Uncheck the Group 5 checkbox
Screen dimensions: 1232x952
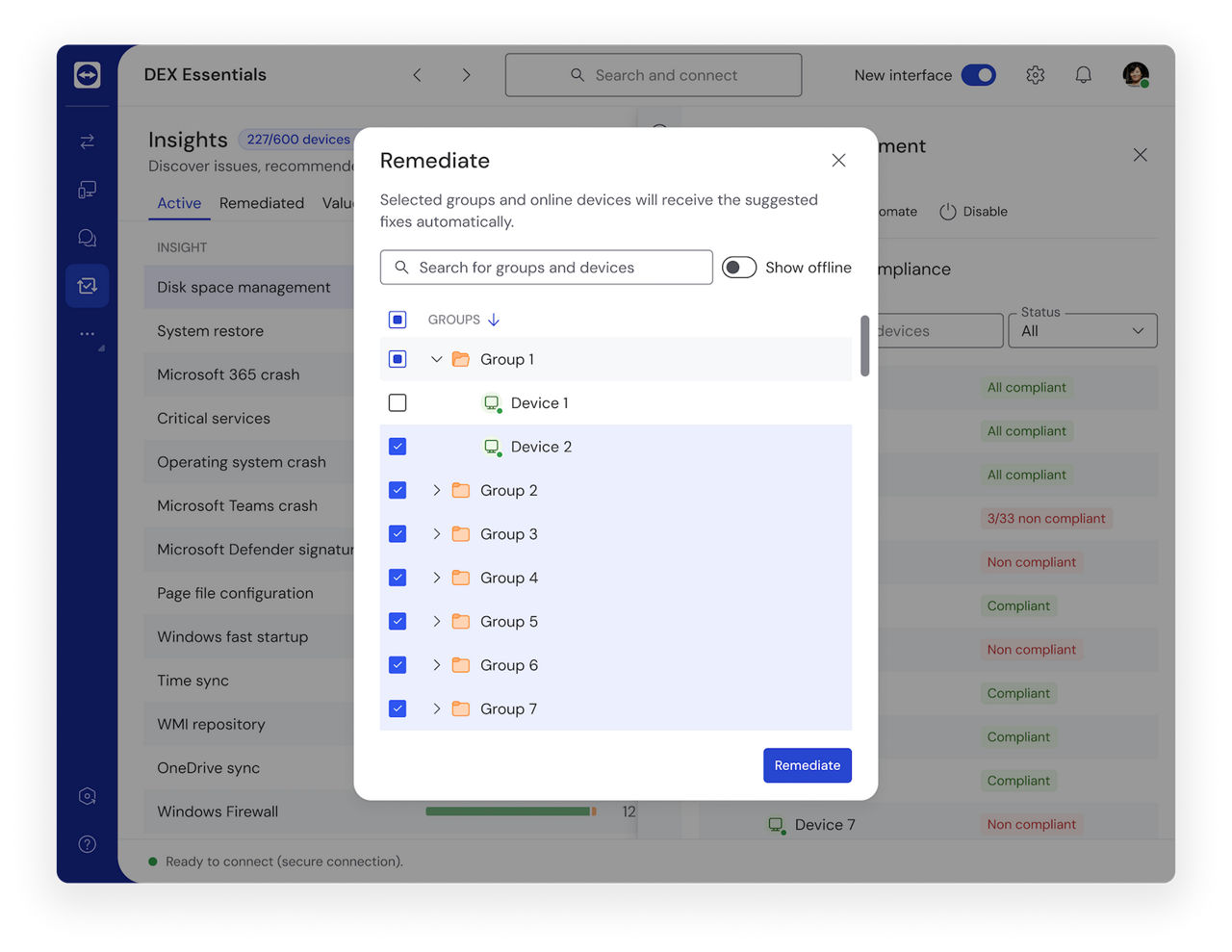coord(398,621)
